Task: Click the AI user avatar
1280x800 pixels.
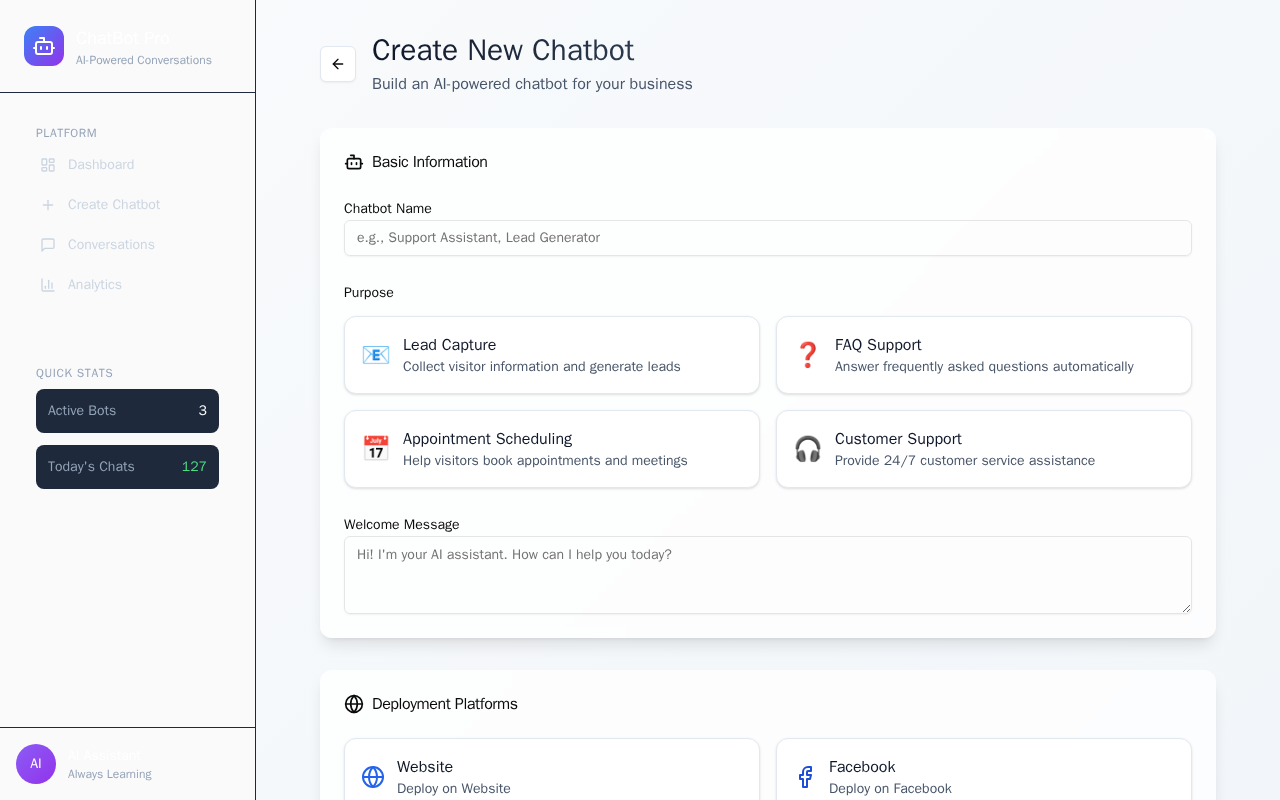Action: tap(36, 764)
